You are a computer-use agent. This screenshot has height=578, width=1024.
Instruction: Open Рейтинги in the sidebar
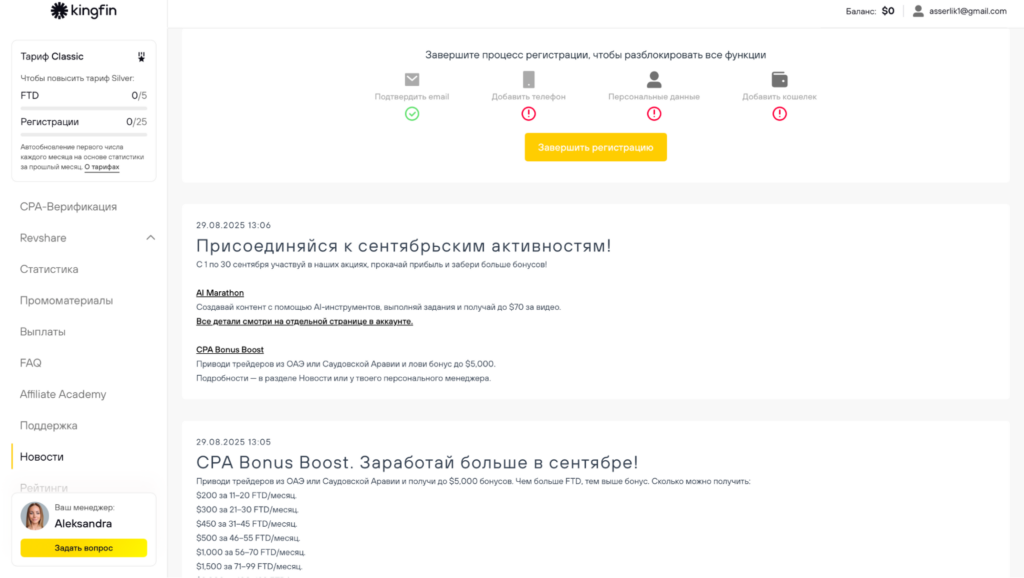point(44,488)
